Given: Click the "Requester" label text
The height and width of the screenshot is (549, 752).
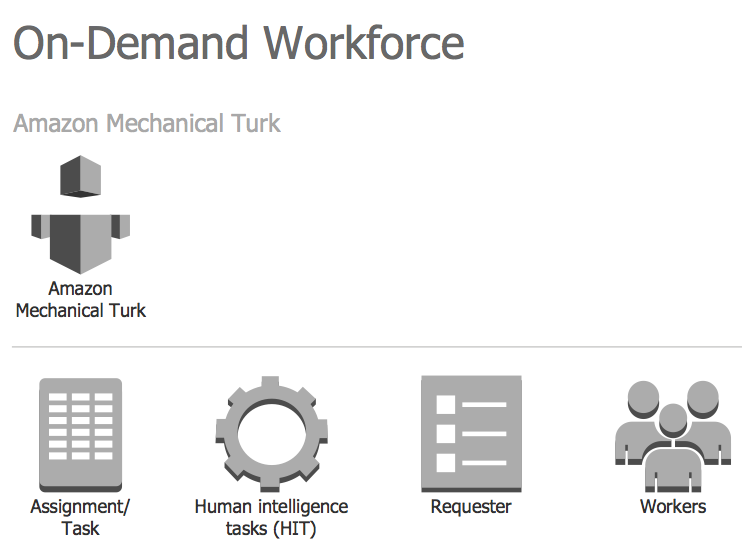Looking at the screenshot, I should pyautogui.click(x=471, y=507).
